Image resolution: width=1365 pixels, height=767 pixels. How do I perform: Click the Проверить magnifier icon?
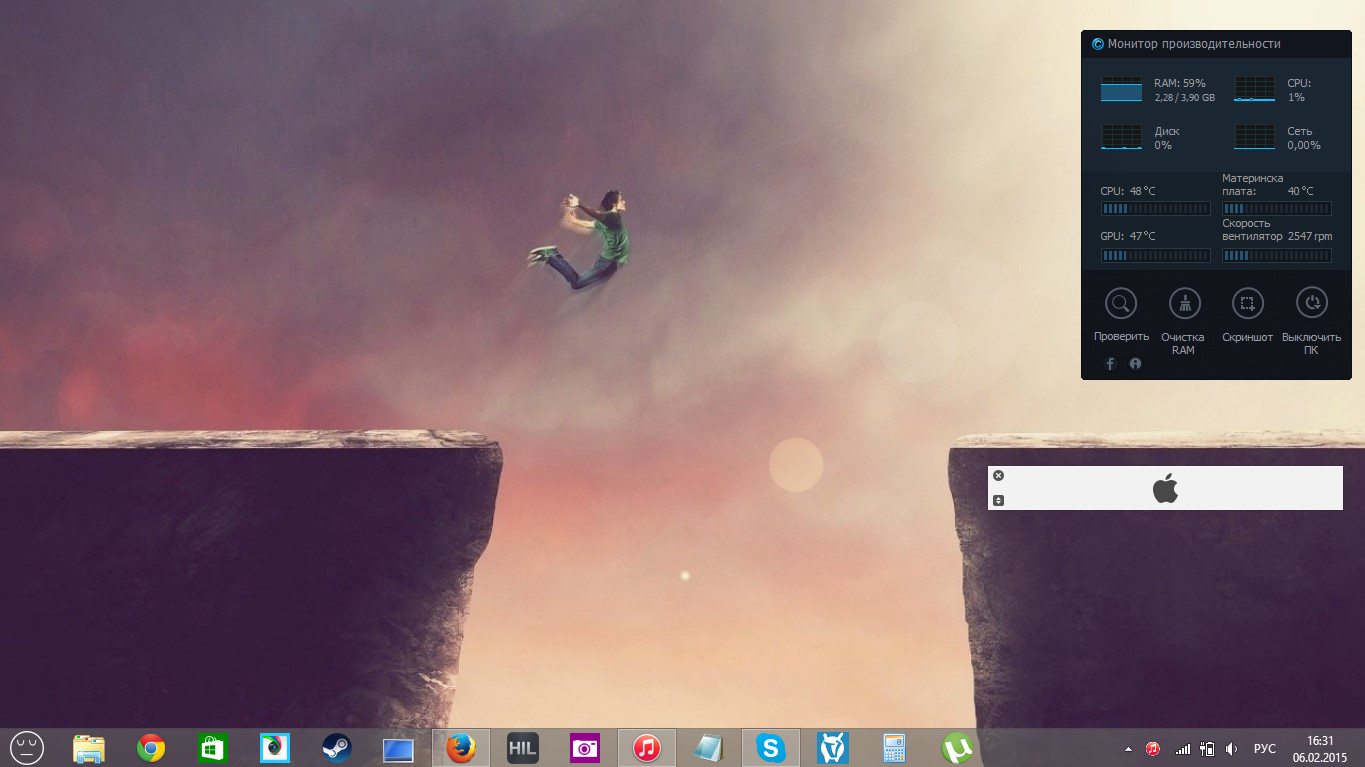1121,303
